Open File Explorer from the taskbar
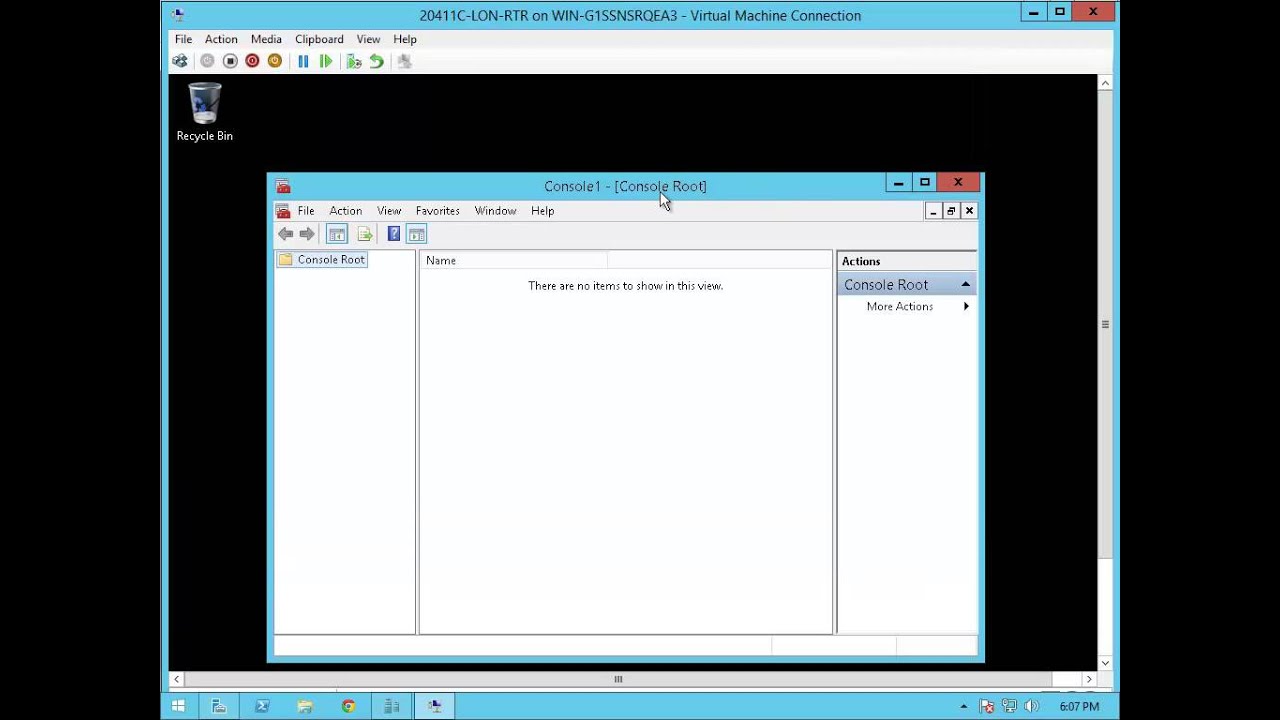This screenshot has width=1280, height=720. (305, 706)
